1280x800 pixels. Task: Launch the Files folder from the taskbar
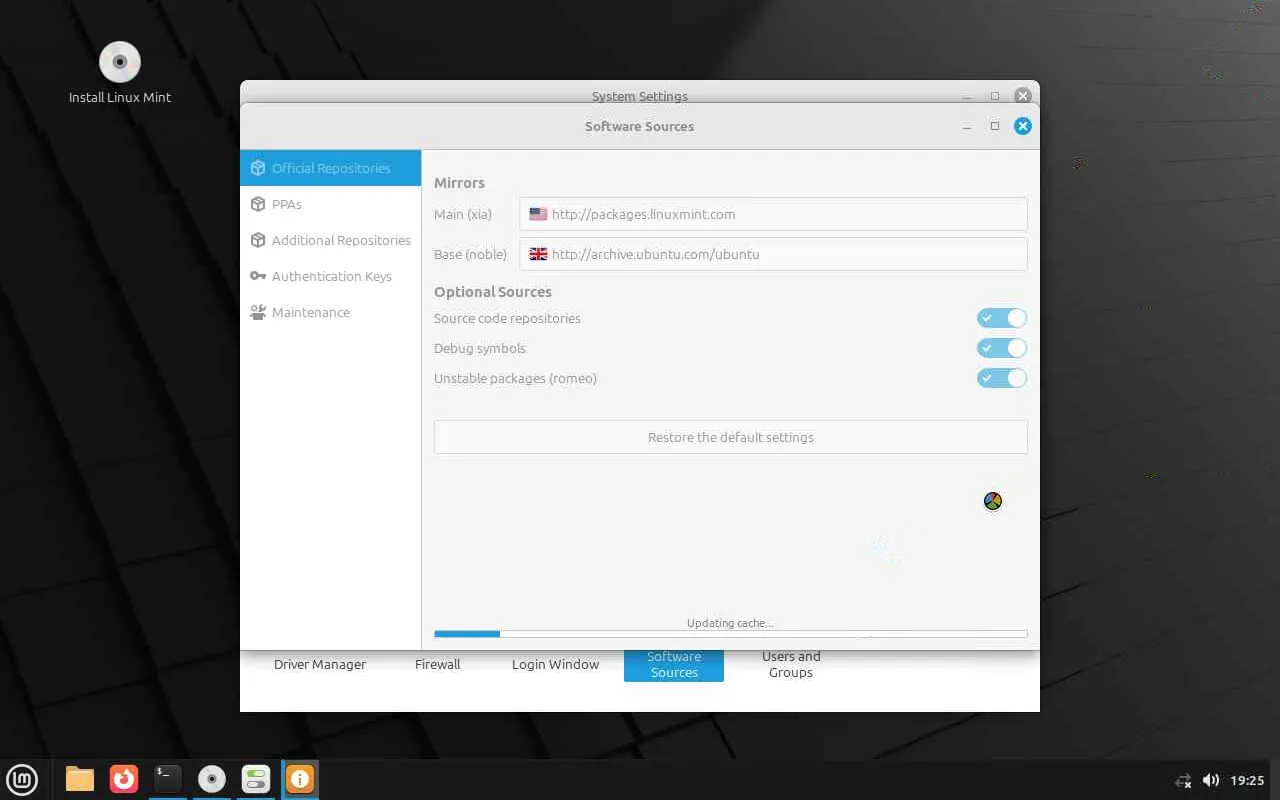click(x=80, y=779)
